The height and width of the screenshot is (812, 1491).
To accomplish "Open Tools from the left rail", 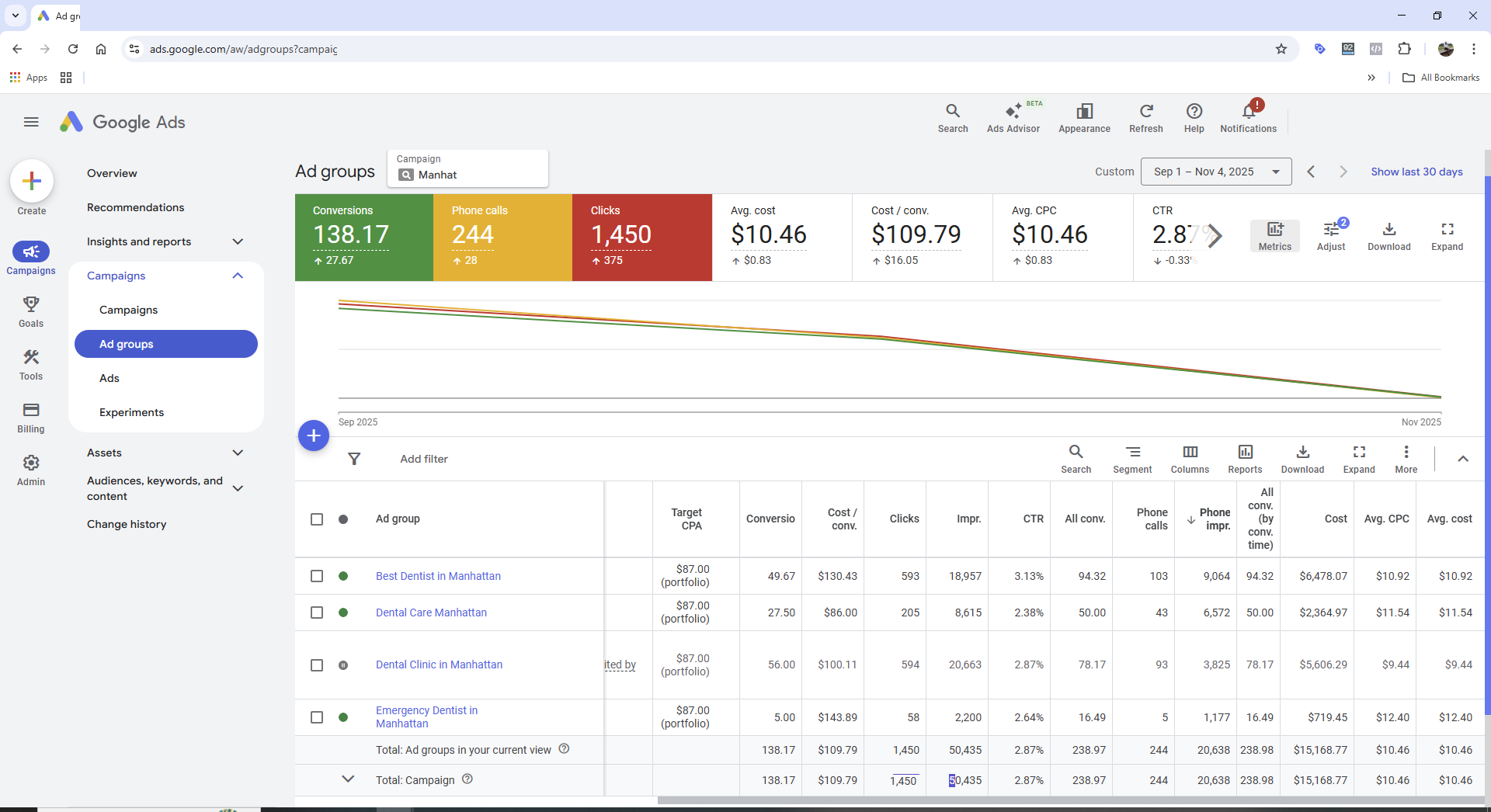I will [31, 365].
